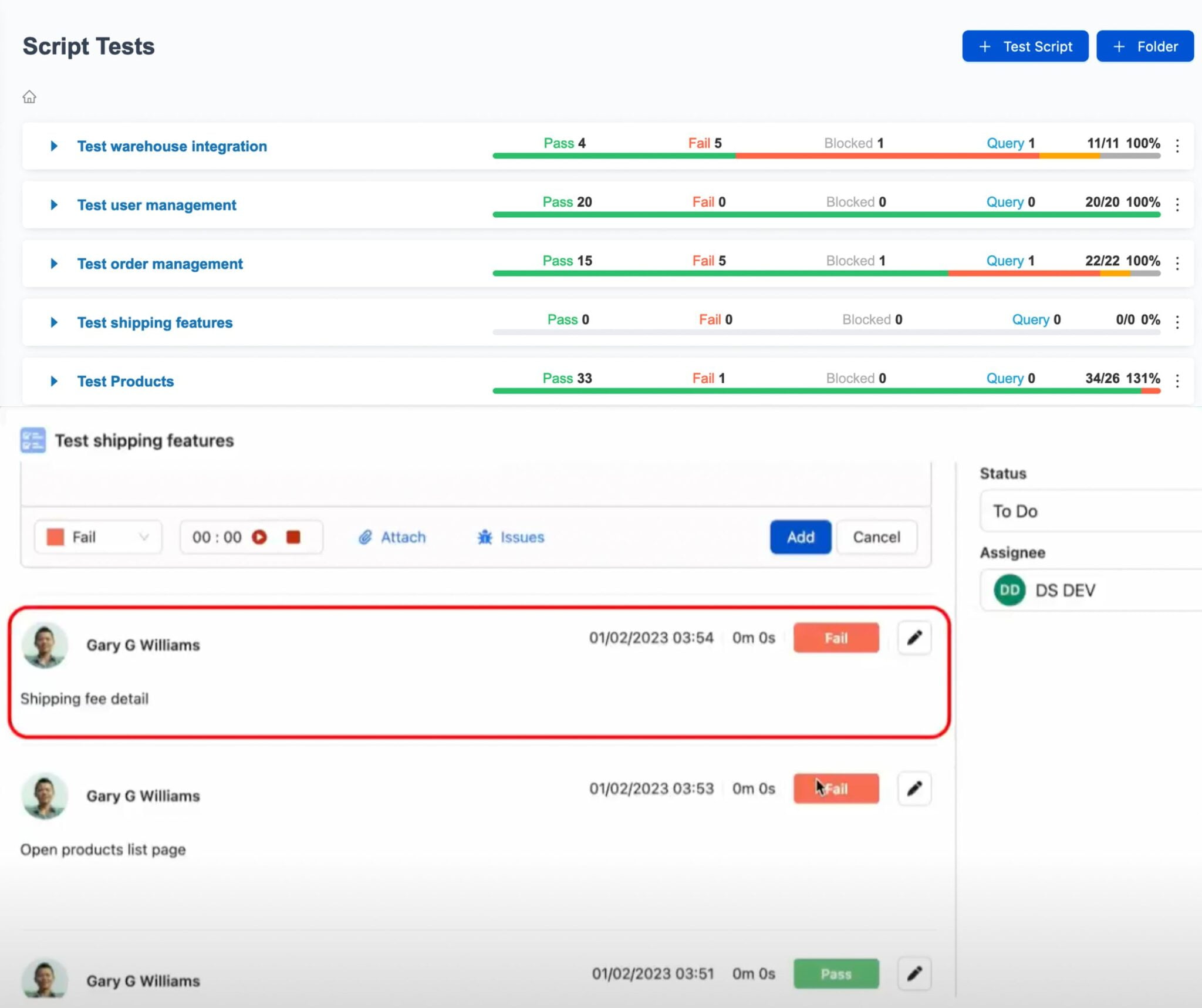Viewport: 1202px width, 1008px height.
Task: Expand the Test user management row
Action: coord(54,204)
